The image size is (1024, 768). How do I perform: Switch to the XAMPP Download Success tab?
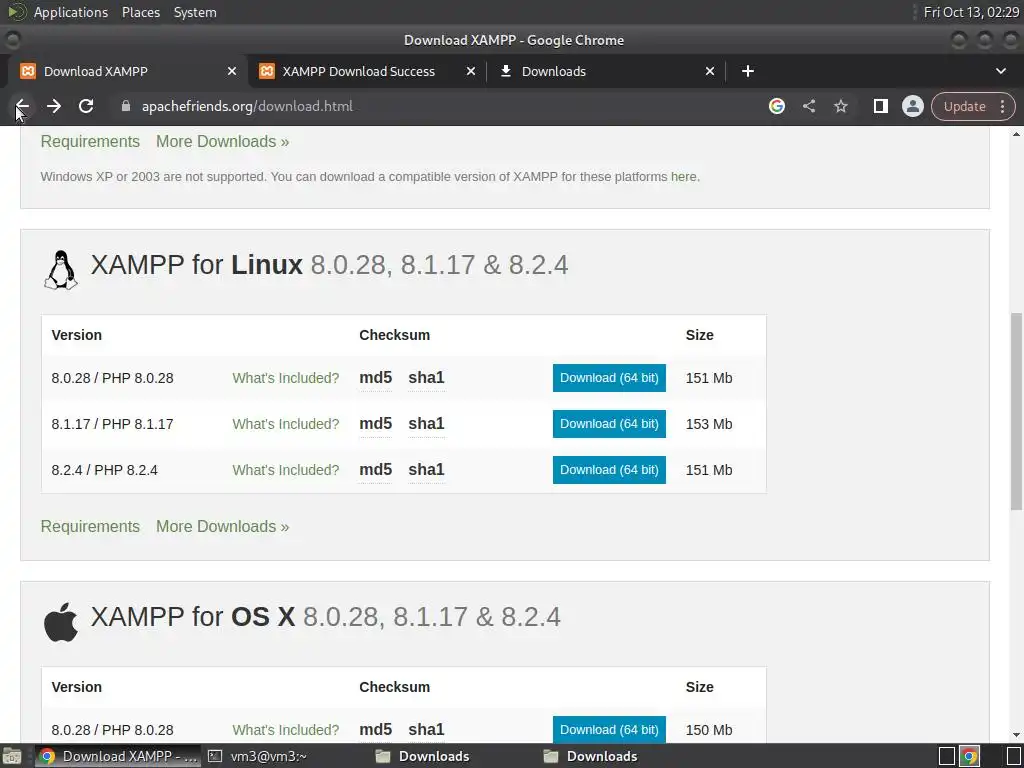(x=367, y=71)
